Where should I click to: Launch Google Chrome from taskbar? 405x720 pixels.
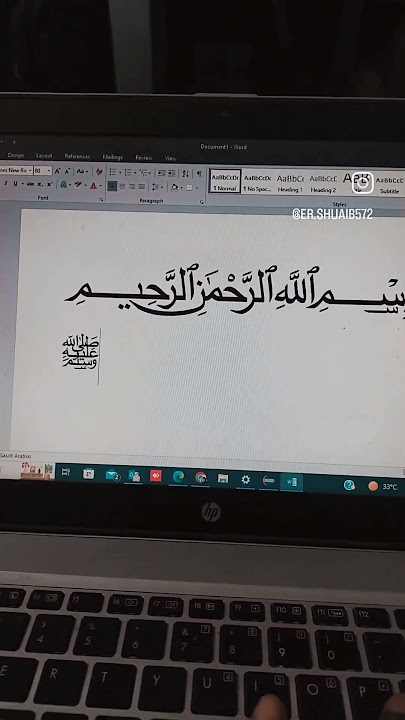201,478
